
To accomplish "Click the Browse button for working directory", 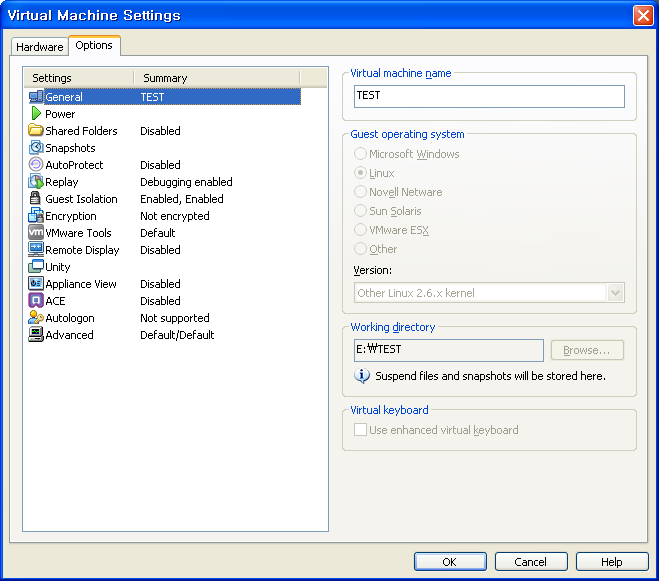I will pyautogui.click(x=587, y=350).
